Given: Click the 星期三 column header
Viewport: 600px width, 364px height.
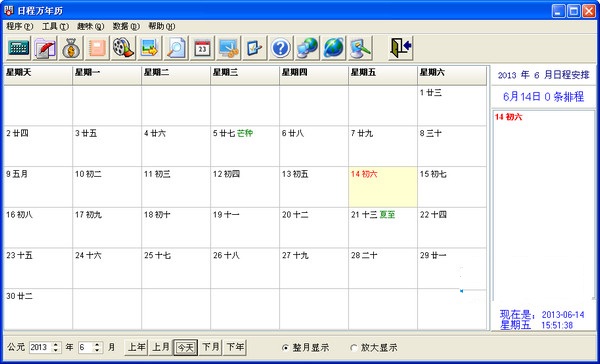Looking at the screenshot, I should point(245,75).
